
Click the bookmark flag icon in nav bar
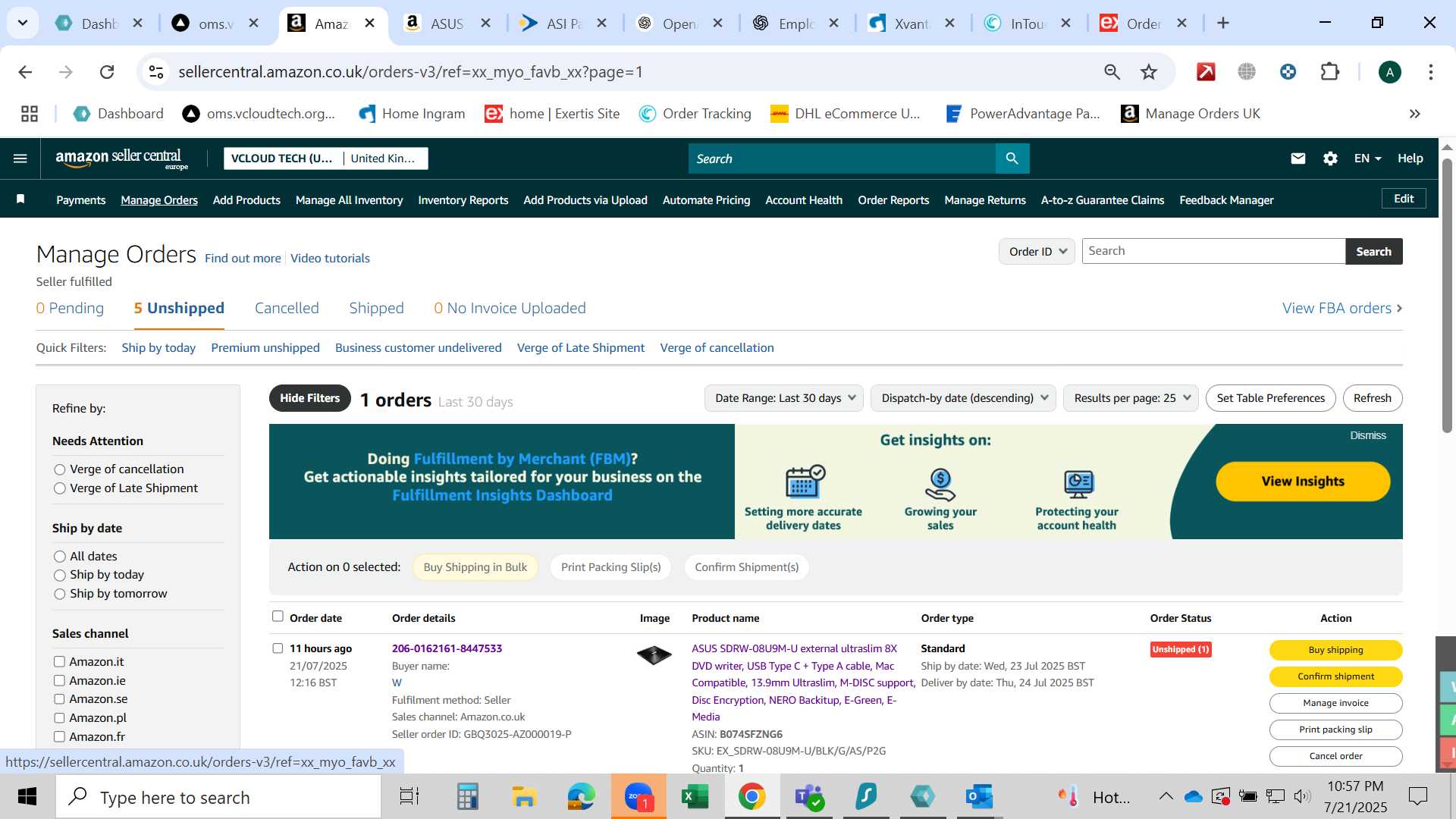[x=20, y=199]
